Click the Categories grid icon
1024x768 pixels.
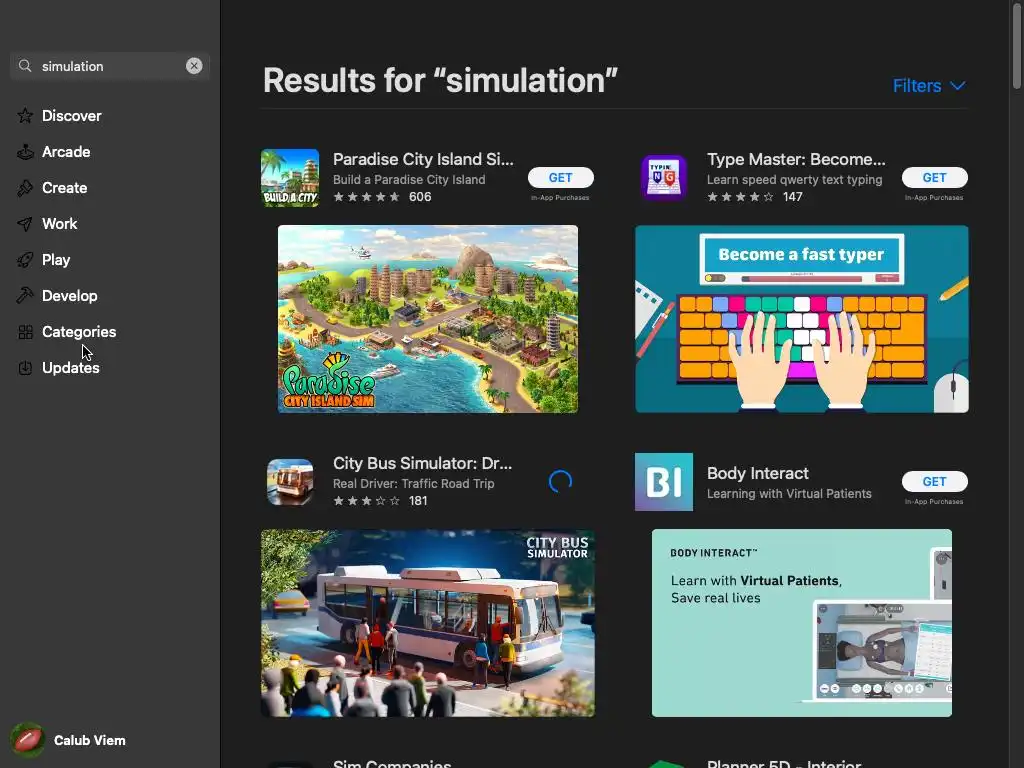(x=25, y=332)
